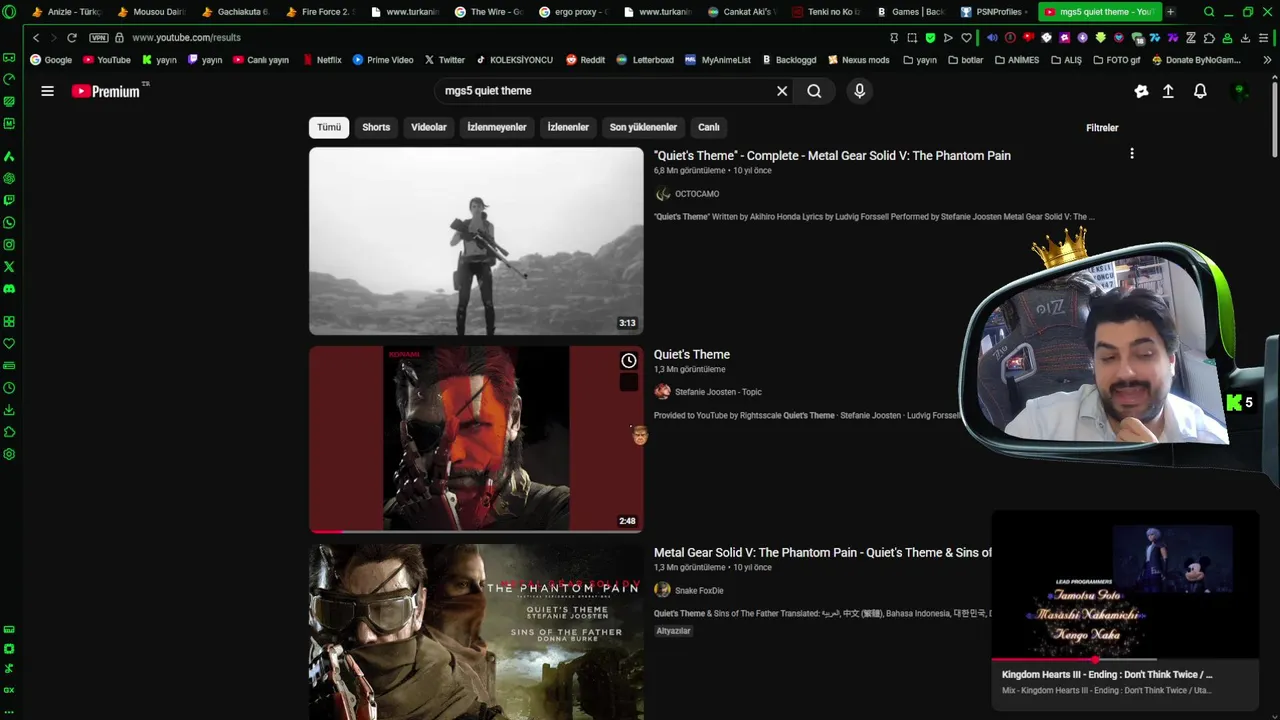Viewport: 1280px width, 720px height.
Task: Play the Quiet sniper thumbnail video
Action: click(476, 241)
